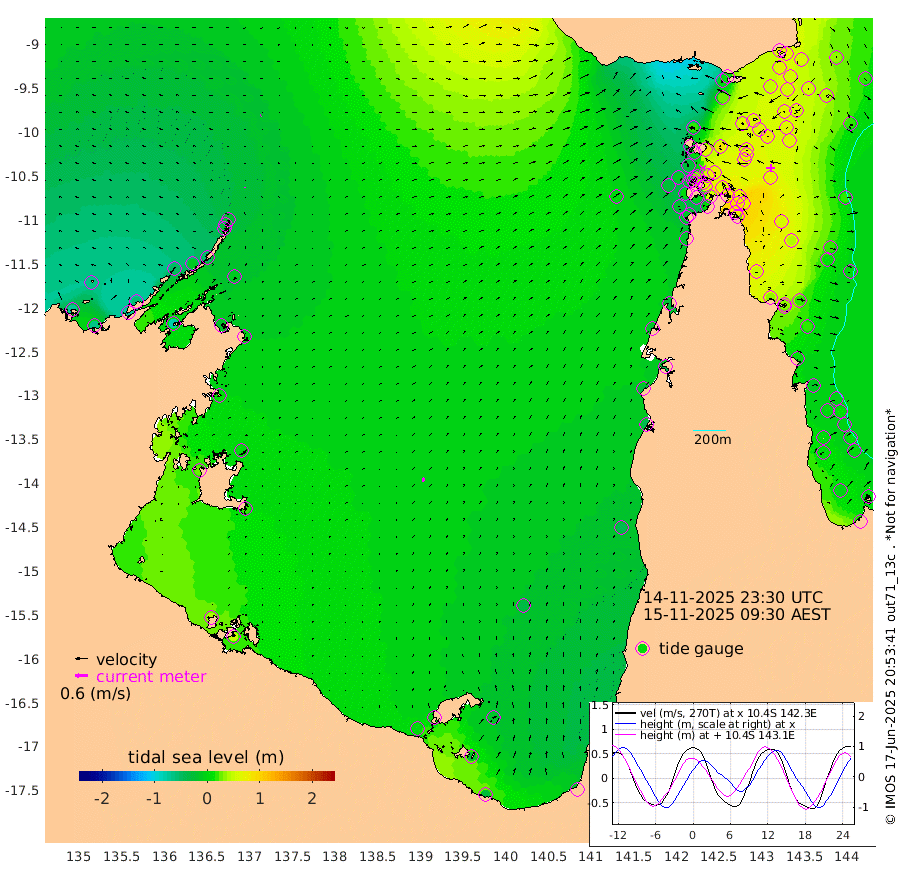Click the 'vel (m/s, 270T) at x 10.4S 142.3E' legend entry
The width and height of the screenshot is (900, 878).
click(728, 713)
